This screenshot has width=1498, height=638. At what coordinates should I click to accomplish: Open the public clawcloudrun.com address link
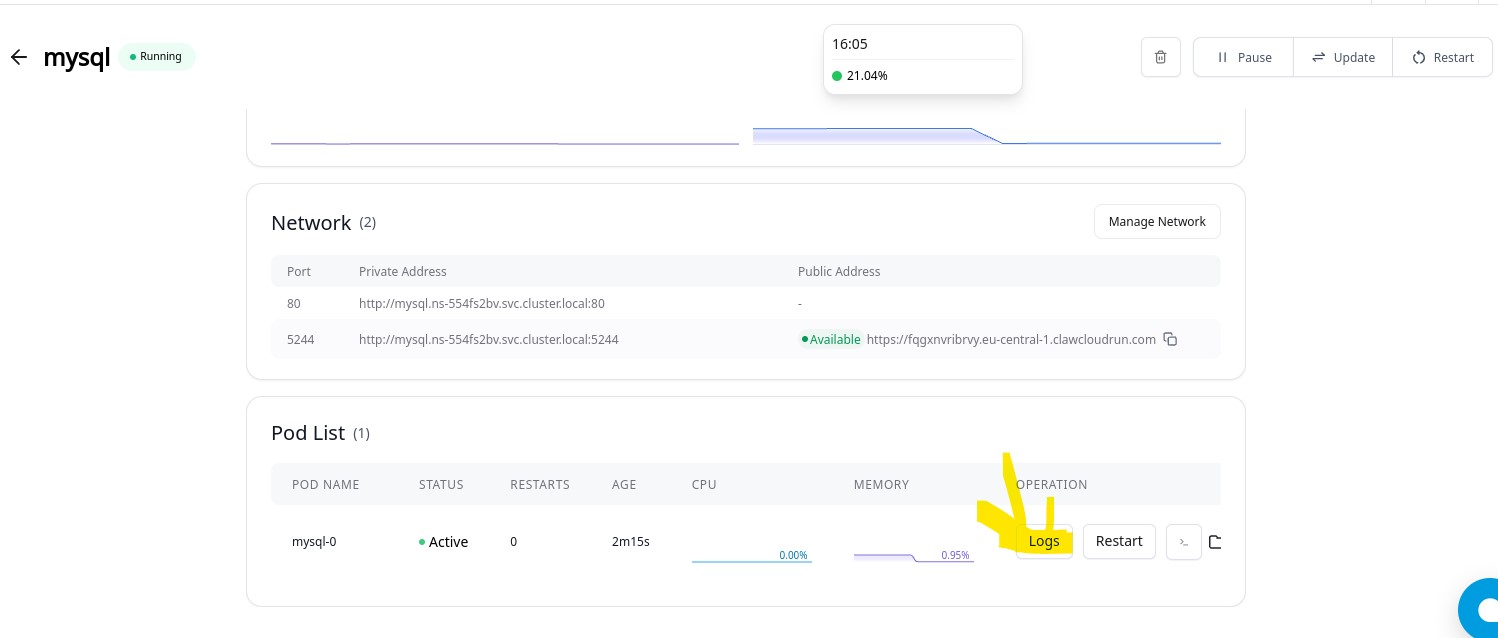[x=1010, y=340]
